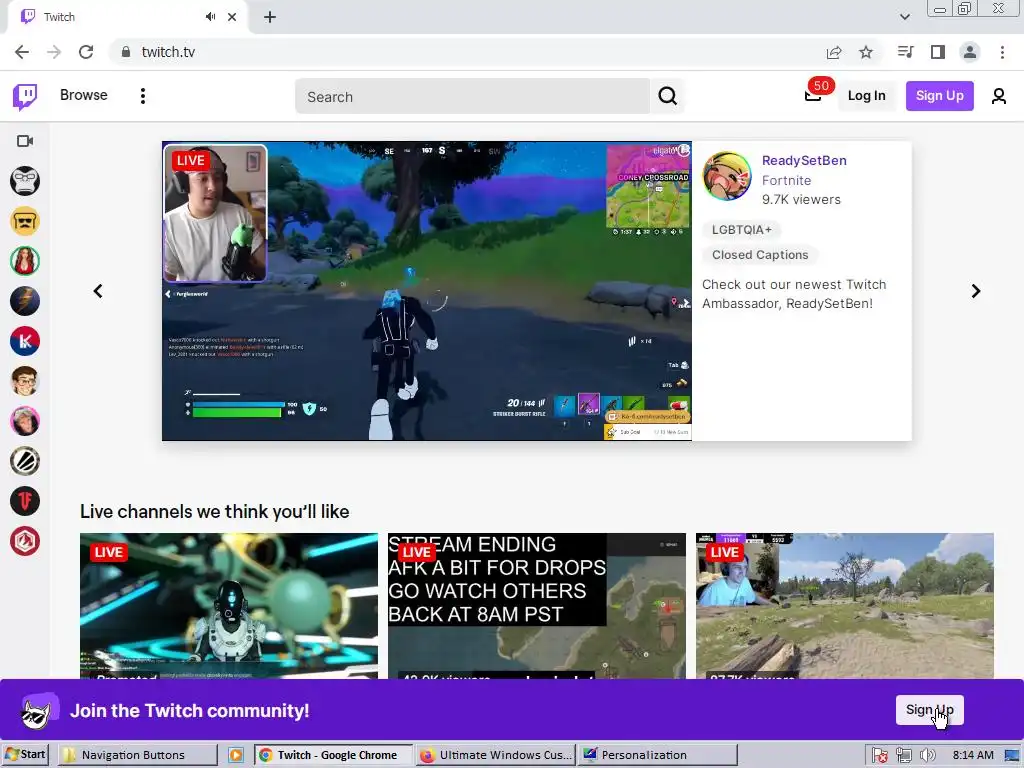Open the media control icon in Chrome toolbar
The width and height of the screenshot is (1024, 768).
(x=905, y=52)
